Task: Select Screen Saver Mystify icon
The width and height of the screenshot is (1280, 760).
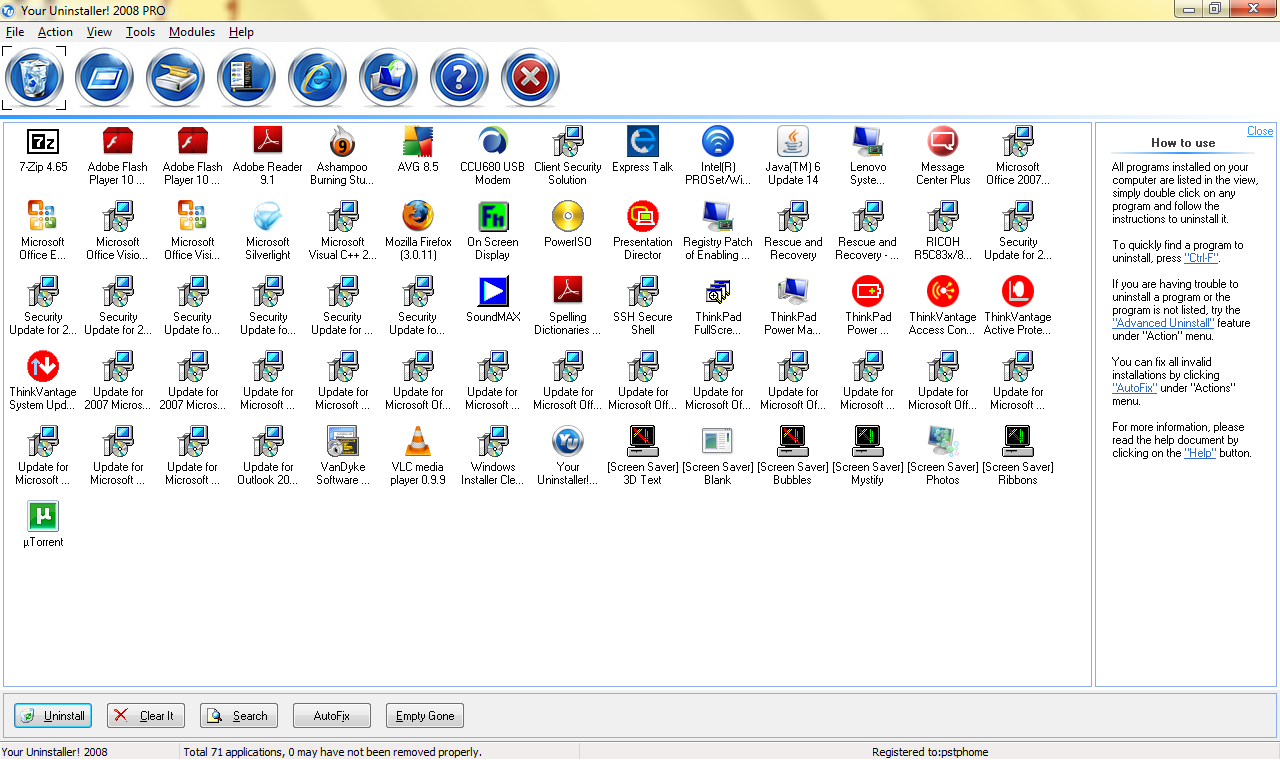Action: click(x=868, y=441)
